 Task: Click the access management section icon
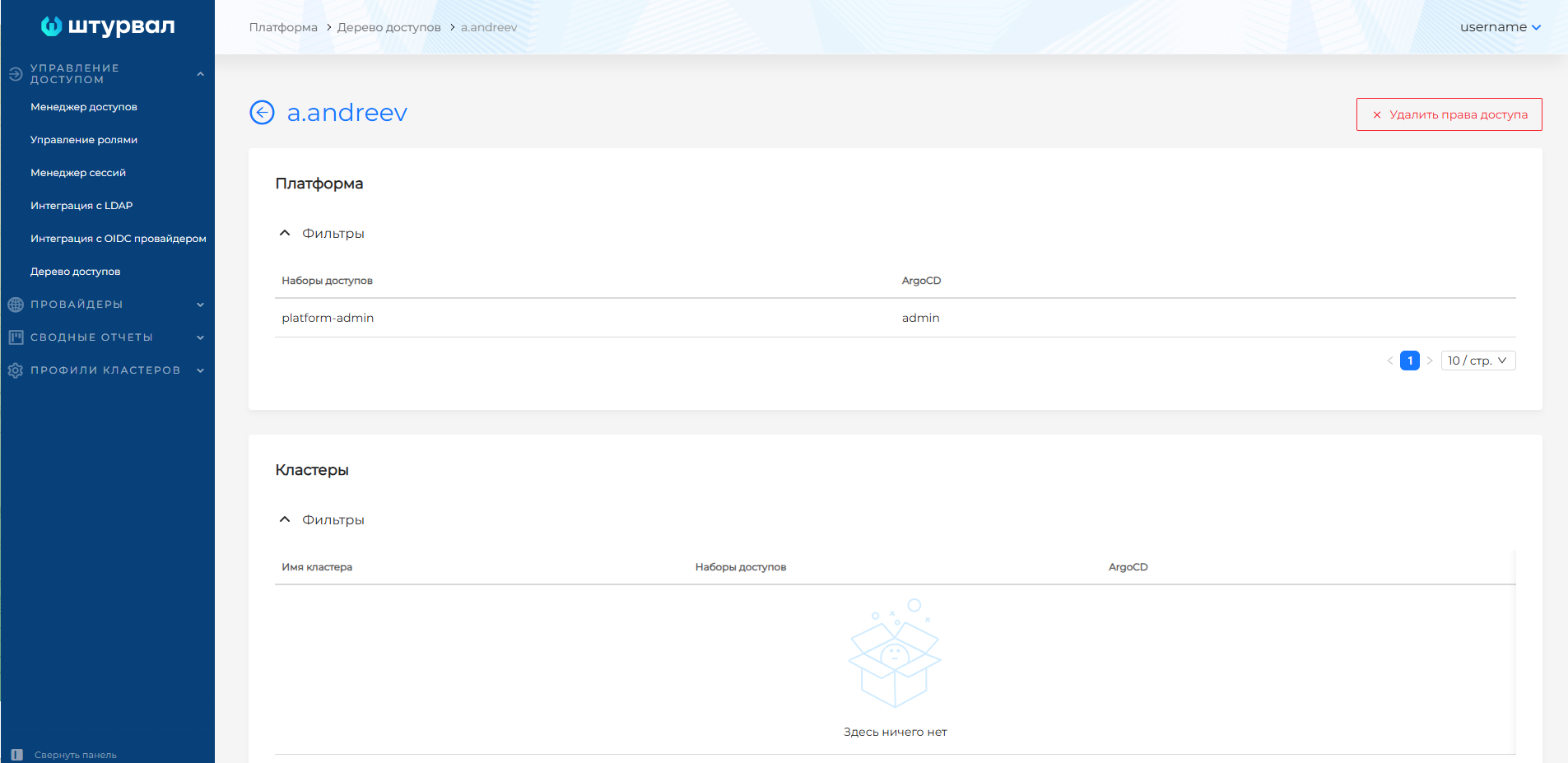pyautogui.click(x=16, y=74)
